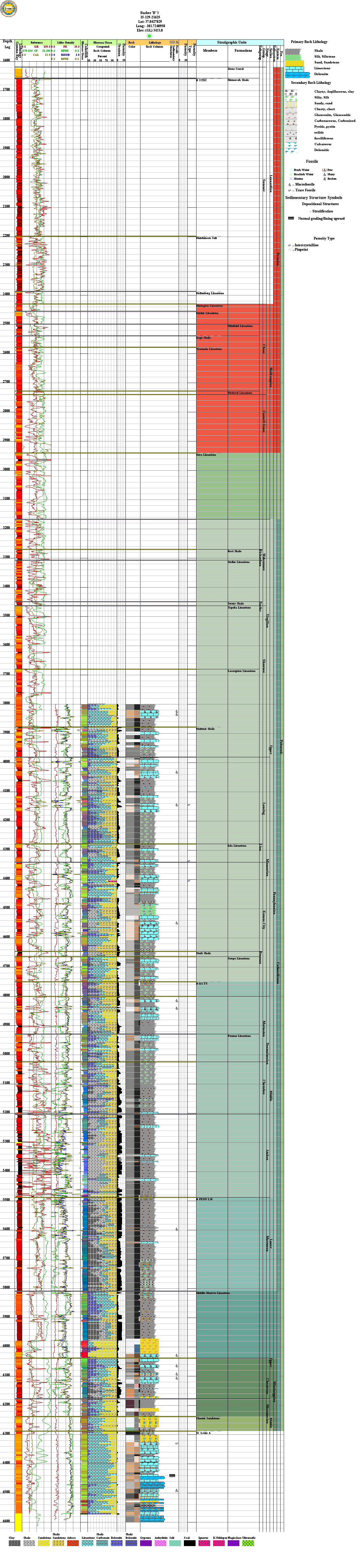Click the Trace Fossils legend symbol
Image resolution: width=364 pixels, height=1568 pixels.
point(290,190)
